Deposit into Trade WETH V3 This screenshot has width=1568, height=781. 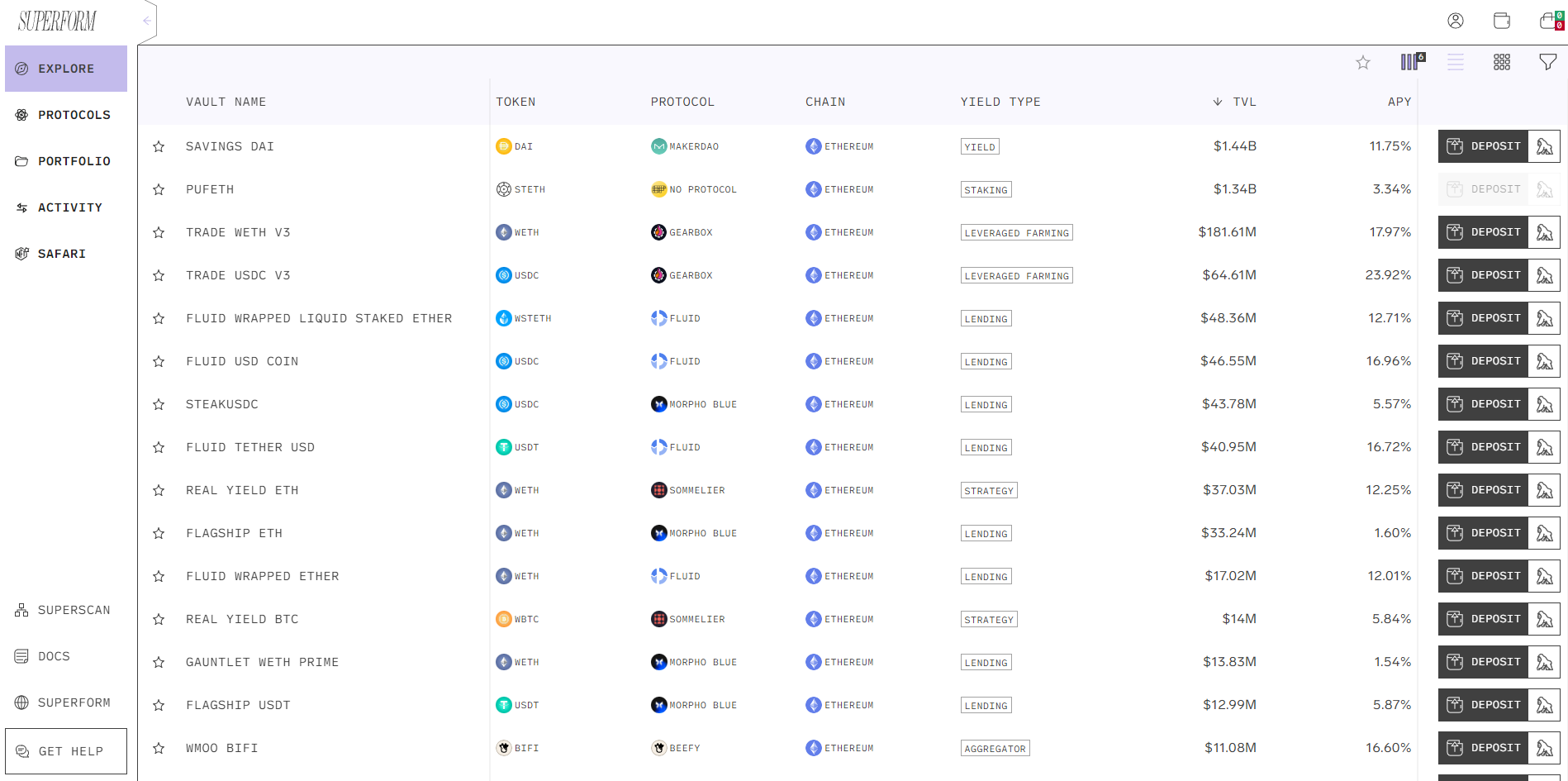pos(1483,232)
